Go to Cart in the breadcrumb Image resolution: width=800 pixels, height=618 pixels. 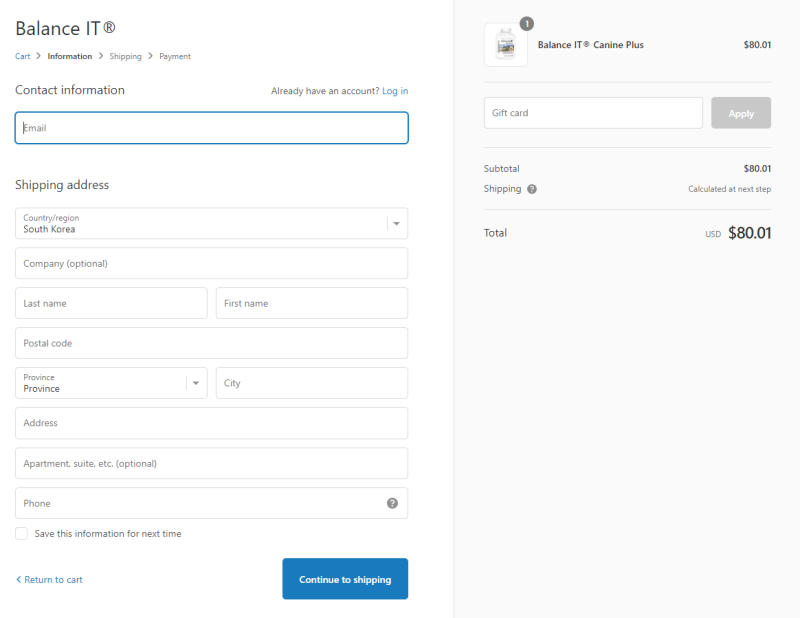(x=22, y=56)
